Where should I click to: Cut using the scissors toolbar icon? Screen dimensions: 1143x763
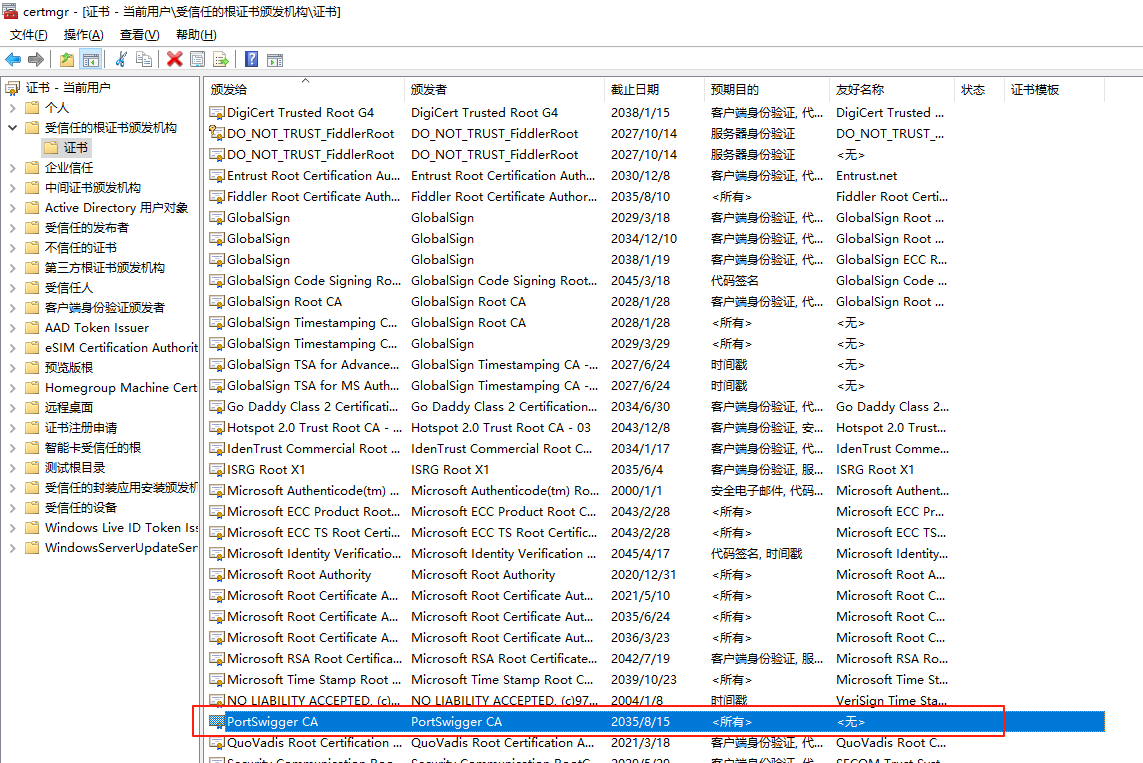coord(121,60)
